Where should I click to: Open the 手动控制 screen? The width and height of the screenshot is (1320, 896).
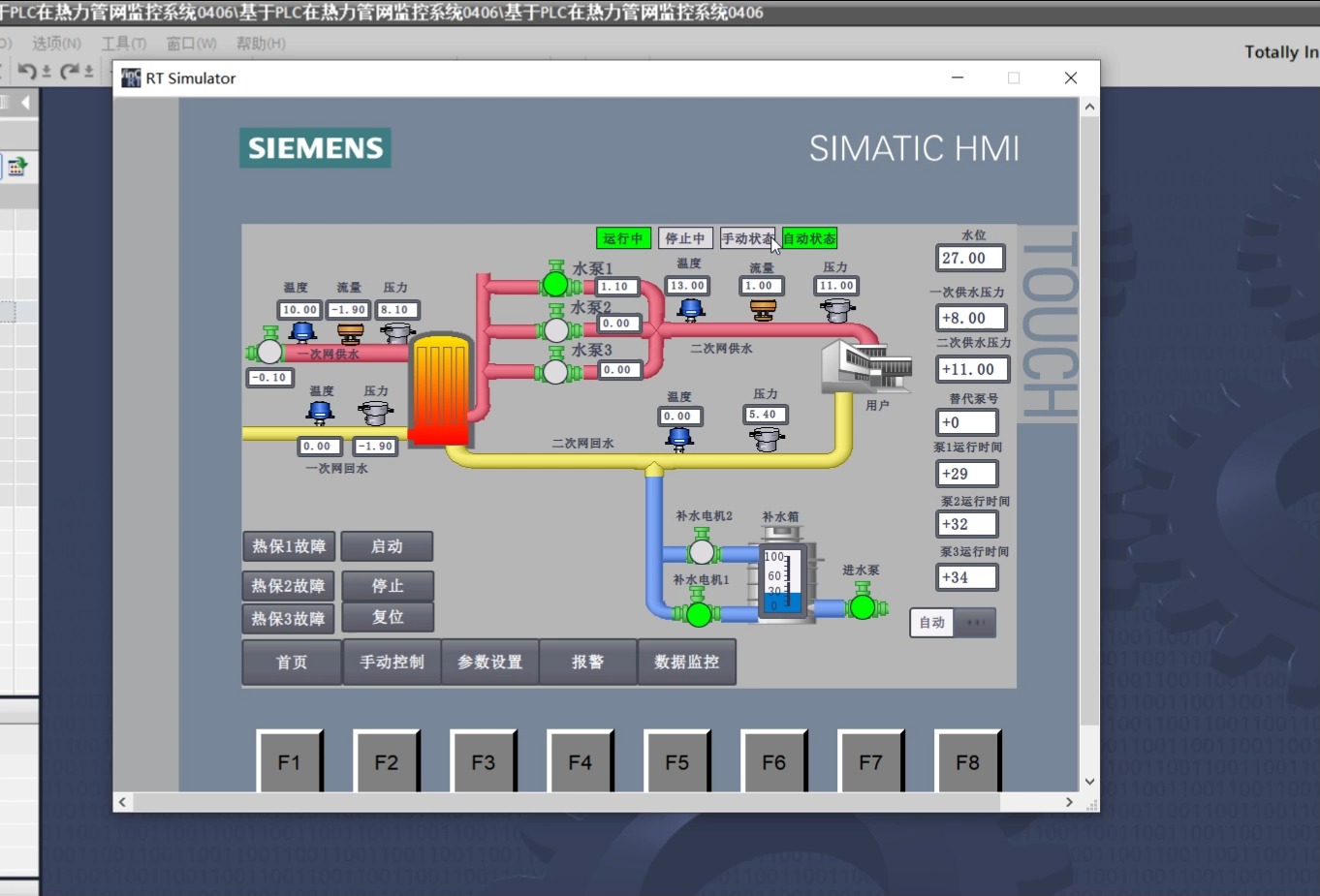click(392, 663)
